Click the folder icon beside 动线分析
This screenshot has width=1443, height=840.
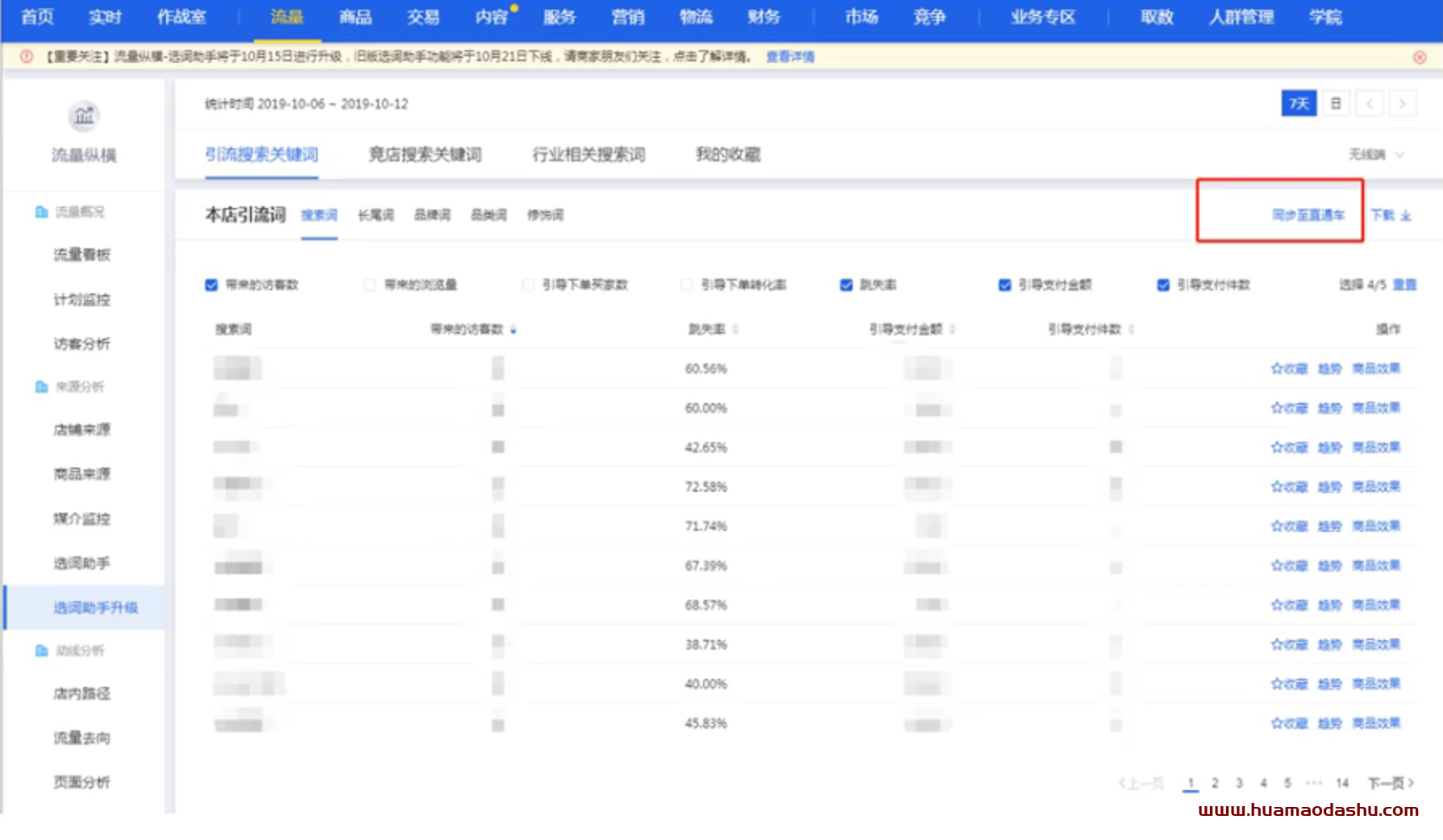(41, 651)
